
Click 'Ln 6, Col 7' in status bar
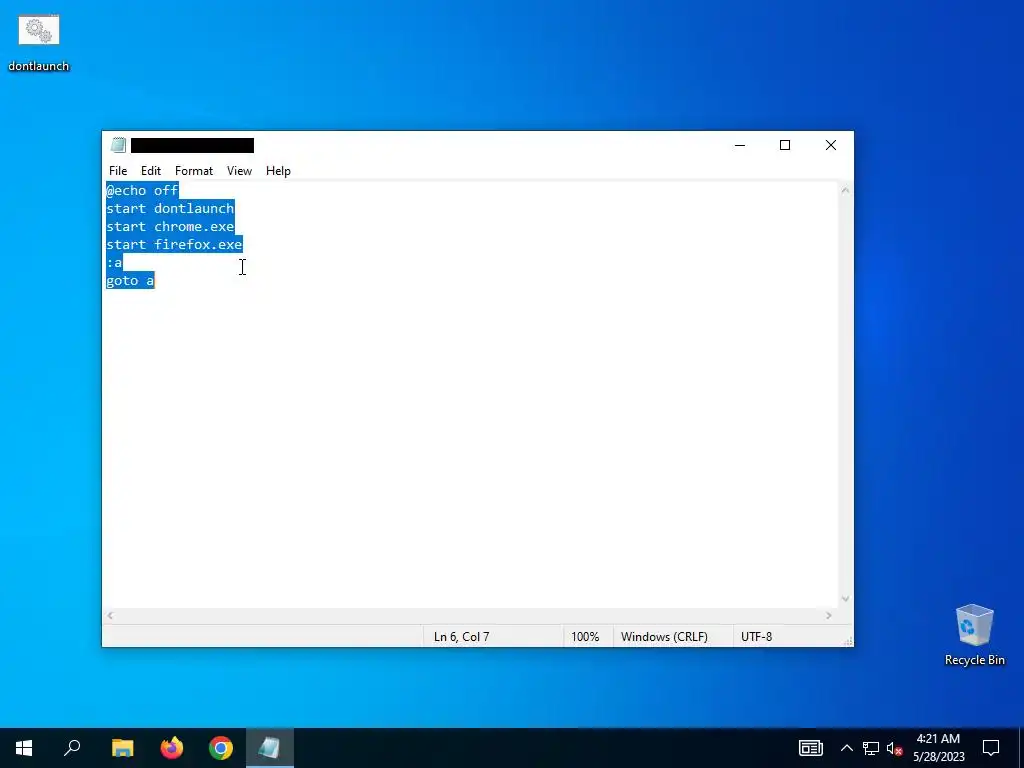click(461, 637)
